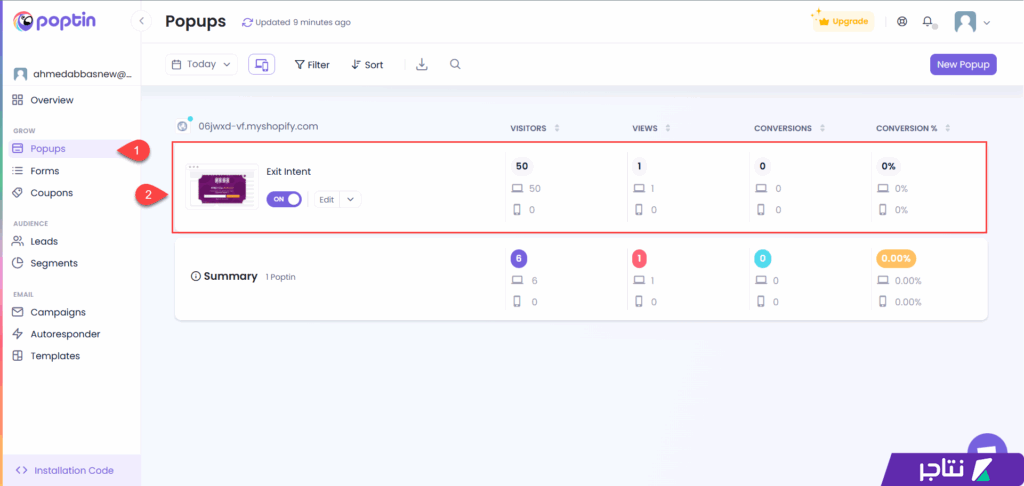This screenshot has height=486, width=1024.
Task: Open the Autoresponder page
Action: coord(57,334)
